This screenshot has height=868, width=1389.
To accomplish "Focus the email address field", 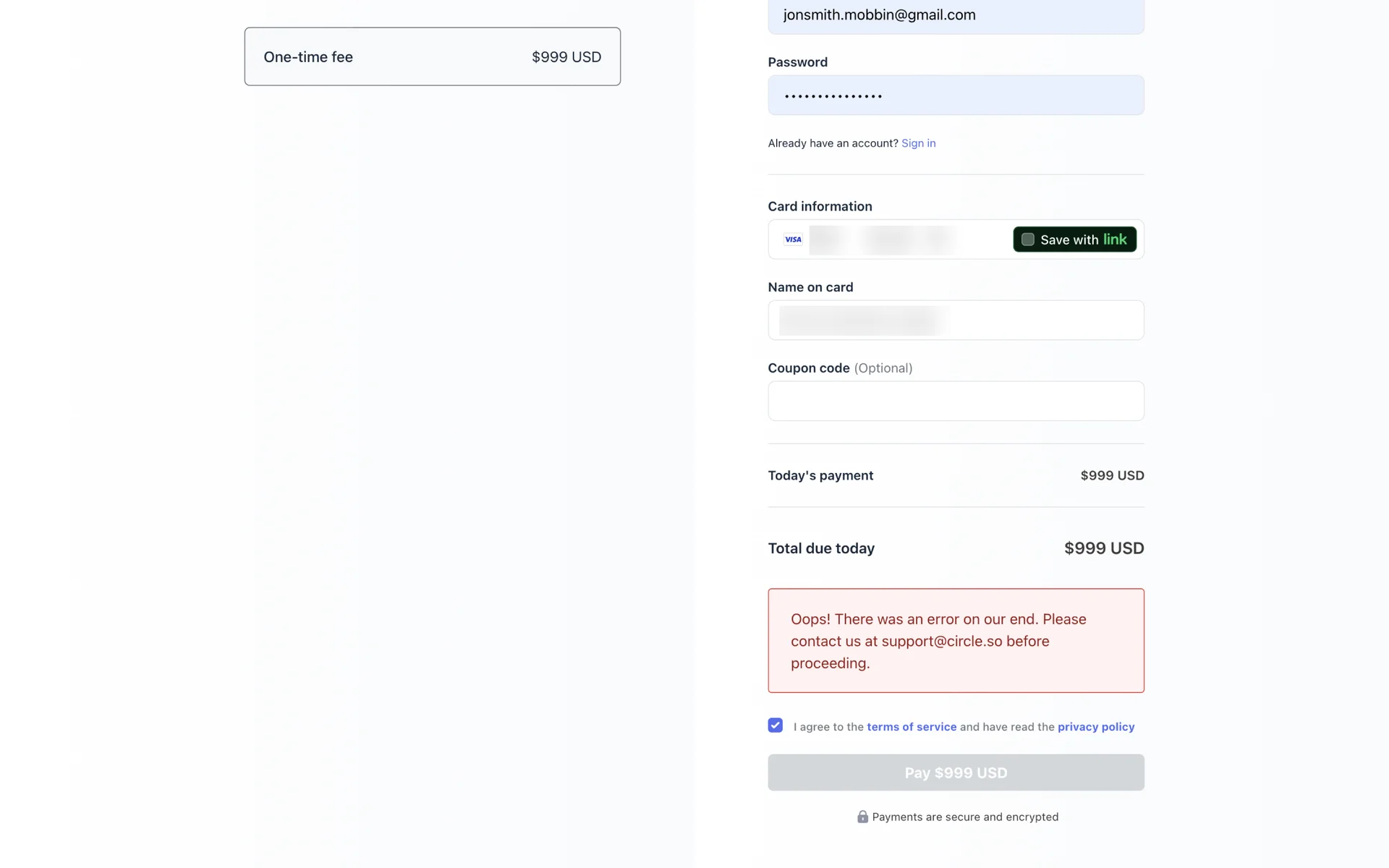I will point(955,16).
